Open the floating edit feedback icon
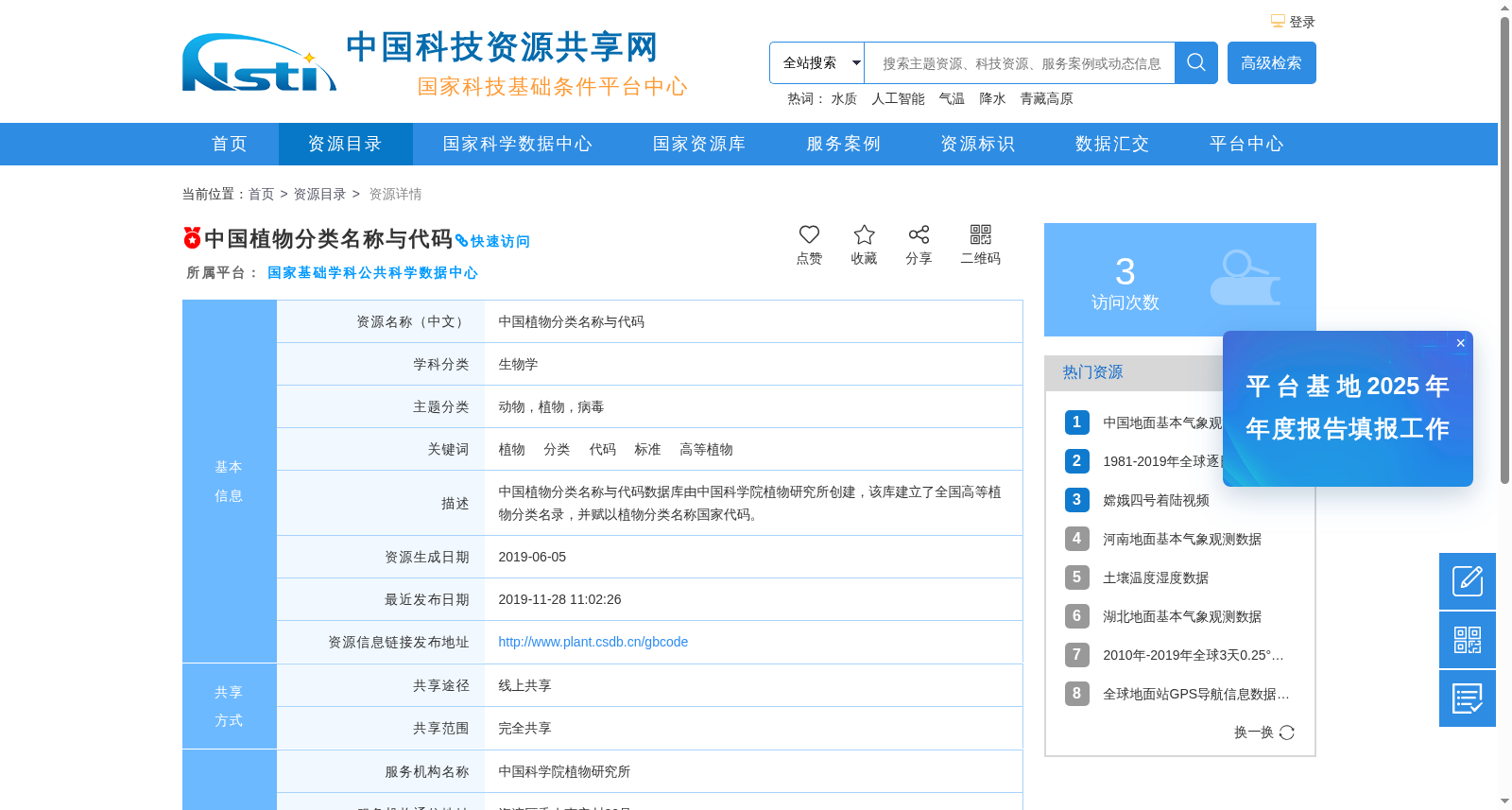The width and height of the screenshot is (1512, 810). tap(1468, 581)
